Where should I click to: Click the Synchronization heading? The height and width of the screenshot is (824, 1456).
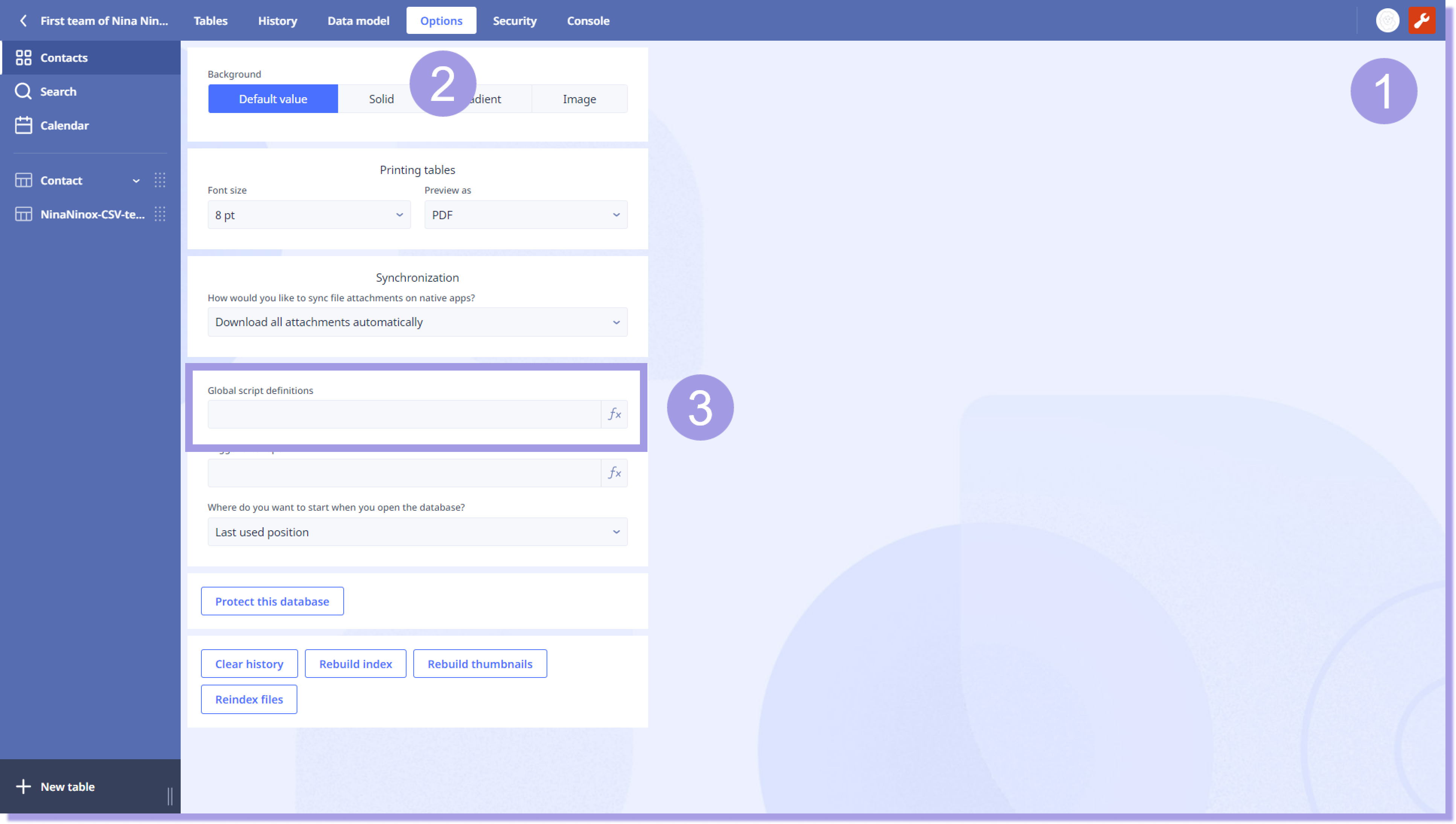tap(417, 277)
